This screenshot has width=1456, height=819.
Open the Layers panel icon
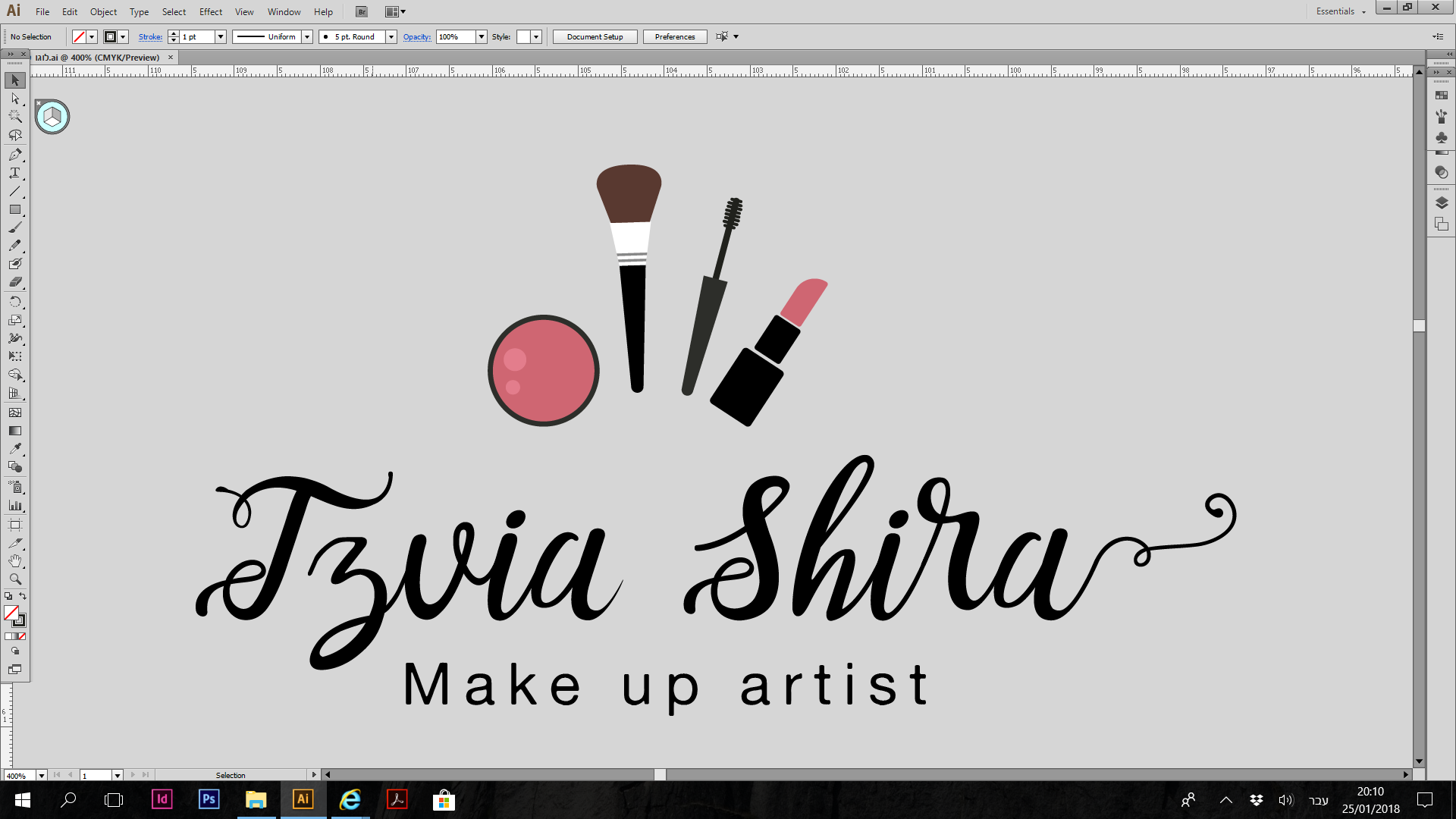(x=1442, y=203)
